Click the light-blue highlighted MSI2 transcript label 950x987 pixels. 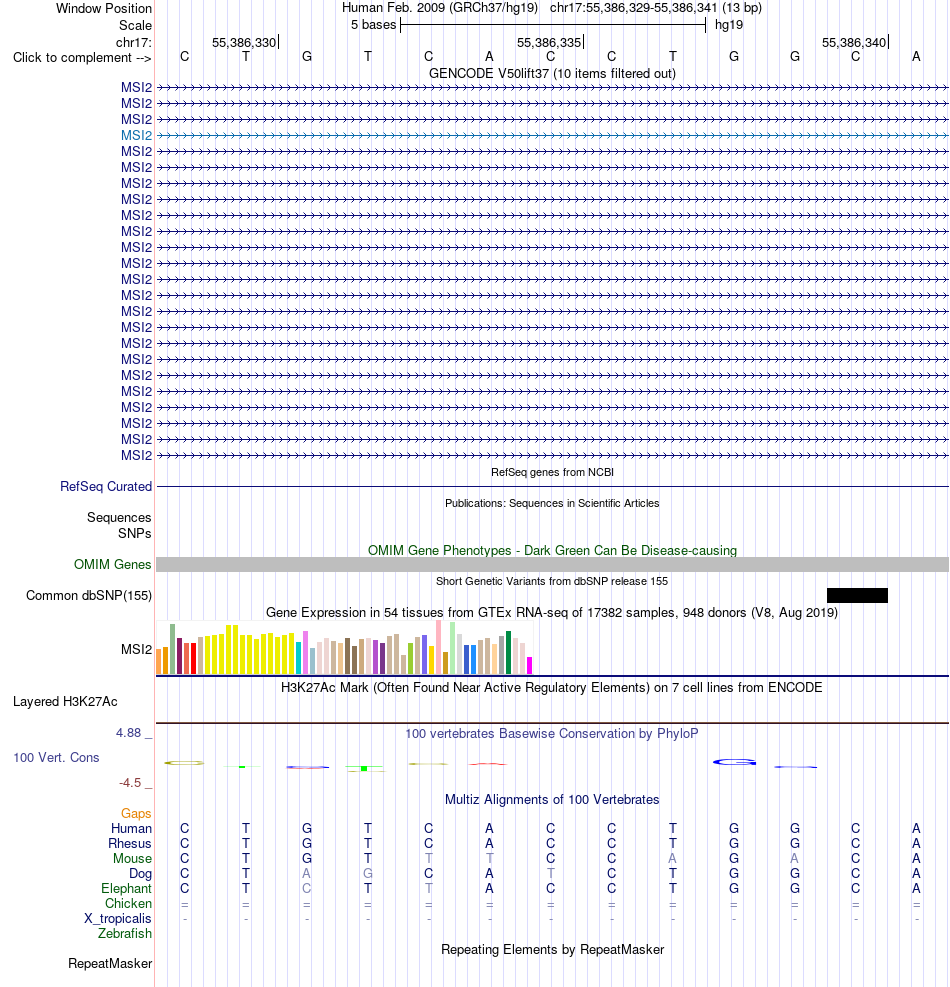click(x=136, y=135)
